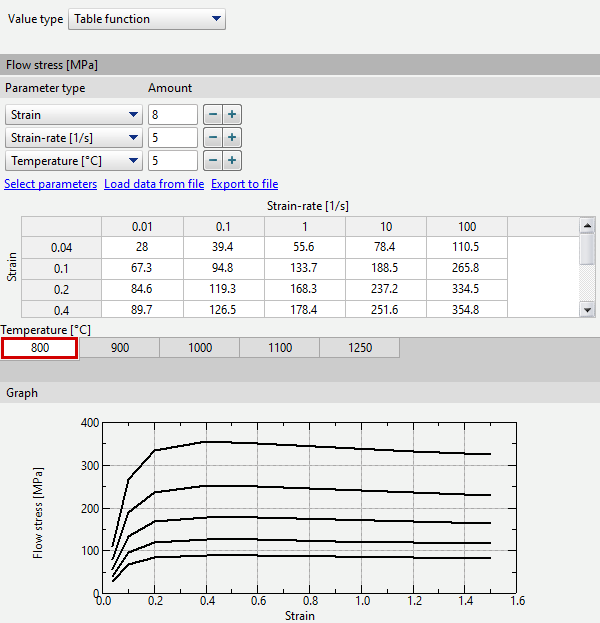Switch to the 900 temperature tab
This screenshot has width=600, height=623.
click(119, 348)
